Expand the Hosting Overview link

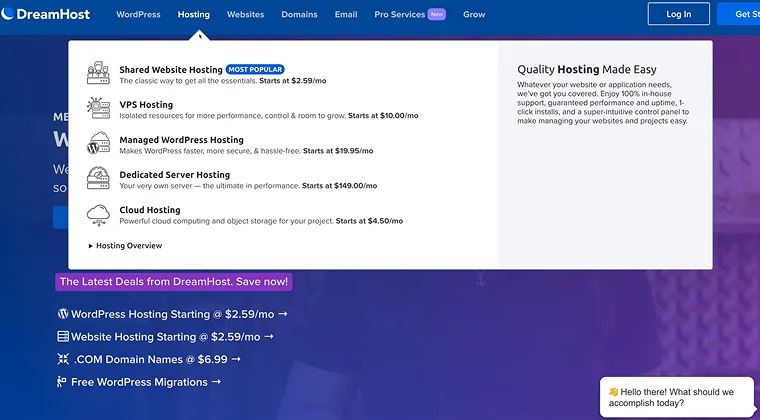click(126, 246)
